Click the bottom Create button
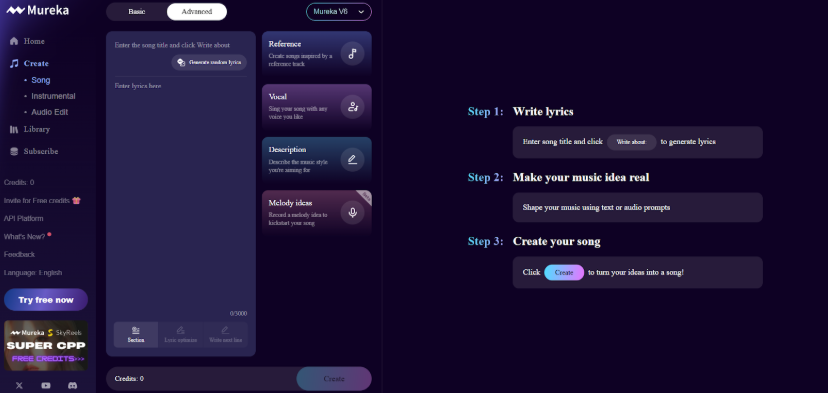The height and width of the screenshot is (393, 828). pos(334,379)
